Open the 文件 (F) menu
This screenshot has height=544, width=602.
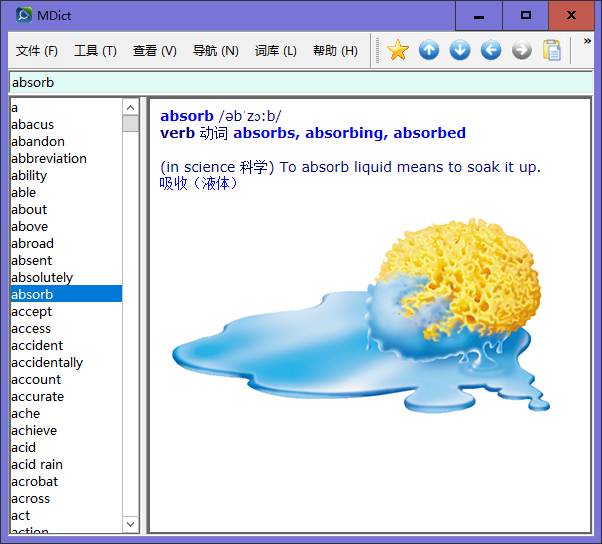pyautogui.click(x=37, y=51)
